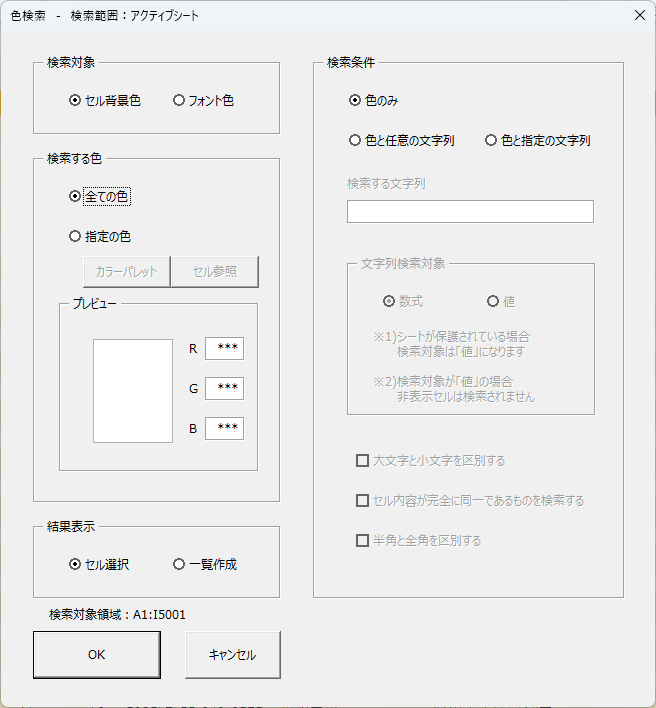The image size is (656, 708).
Task: Click the white color preview box
Action: [133, 390]
